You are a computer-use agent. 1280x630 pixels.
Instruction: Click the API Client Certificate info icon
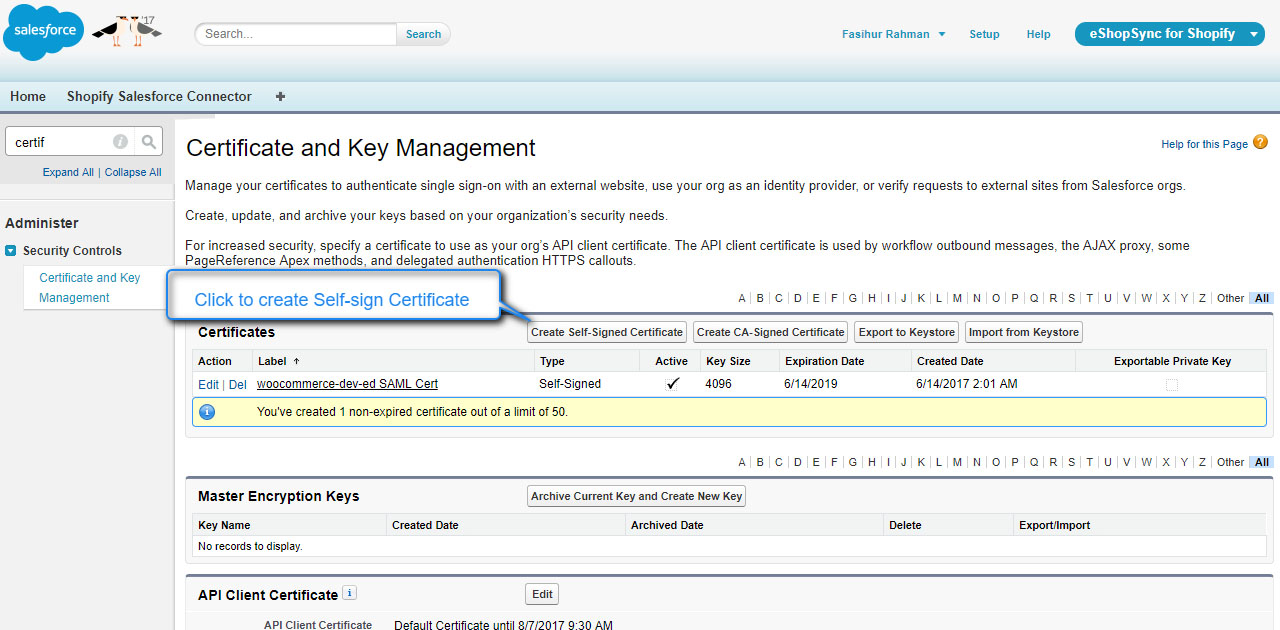(349, 593)
